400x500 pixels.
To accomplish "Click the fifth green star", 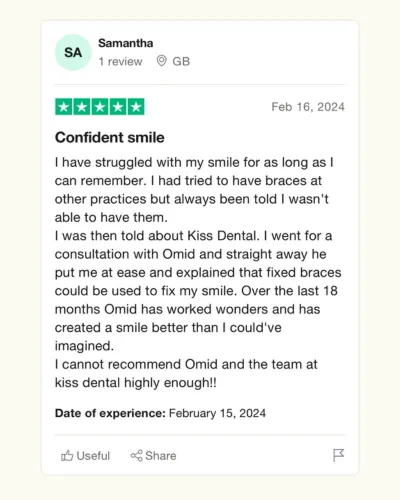I will 136,107.
